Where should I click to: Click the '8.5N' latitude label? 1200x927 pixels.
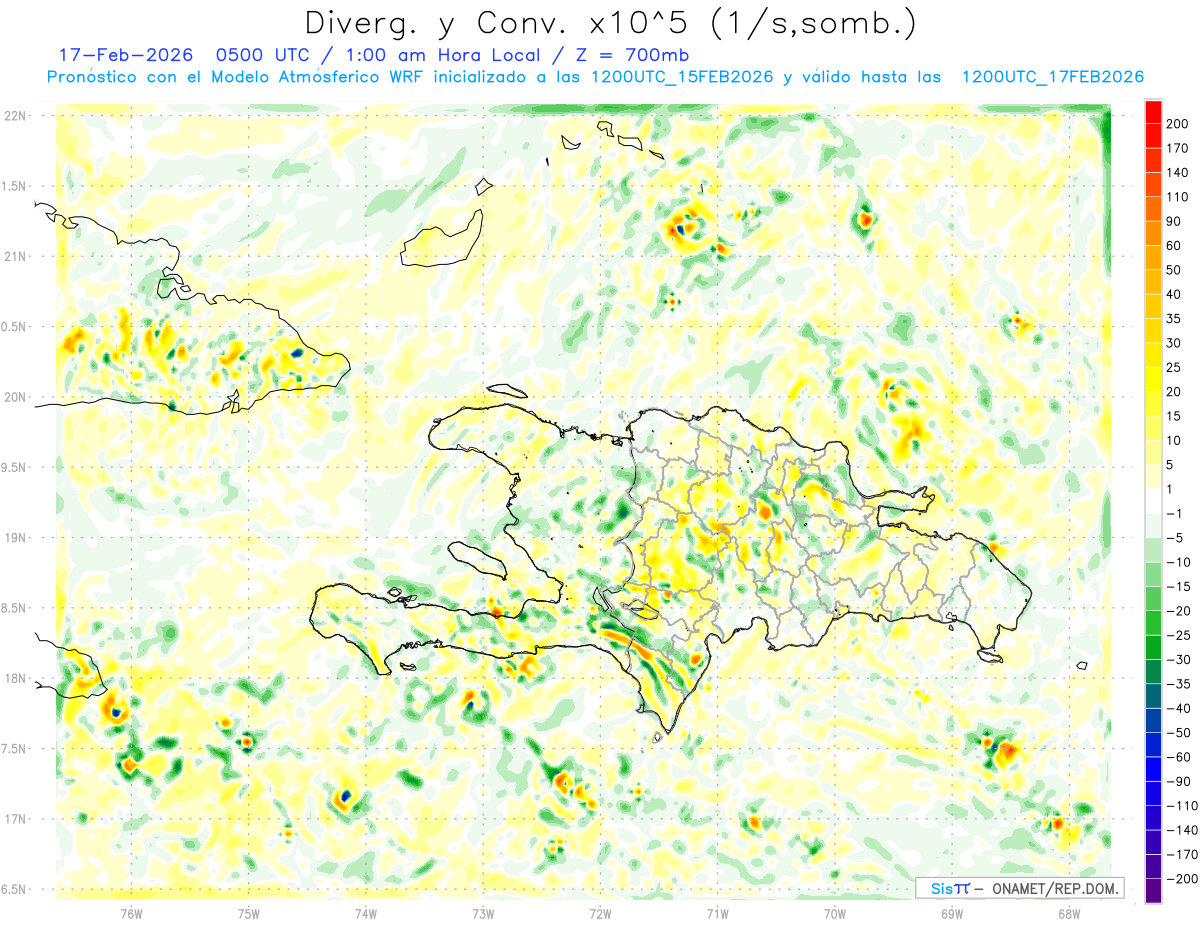[15, 608]
